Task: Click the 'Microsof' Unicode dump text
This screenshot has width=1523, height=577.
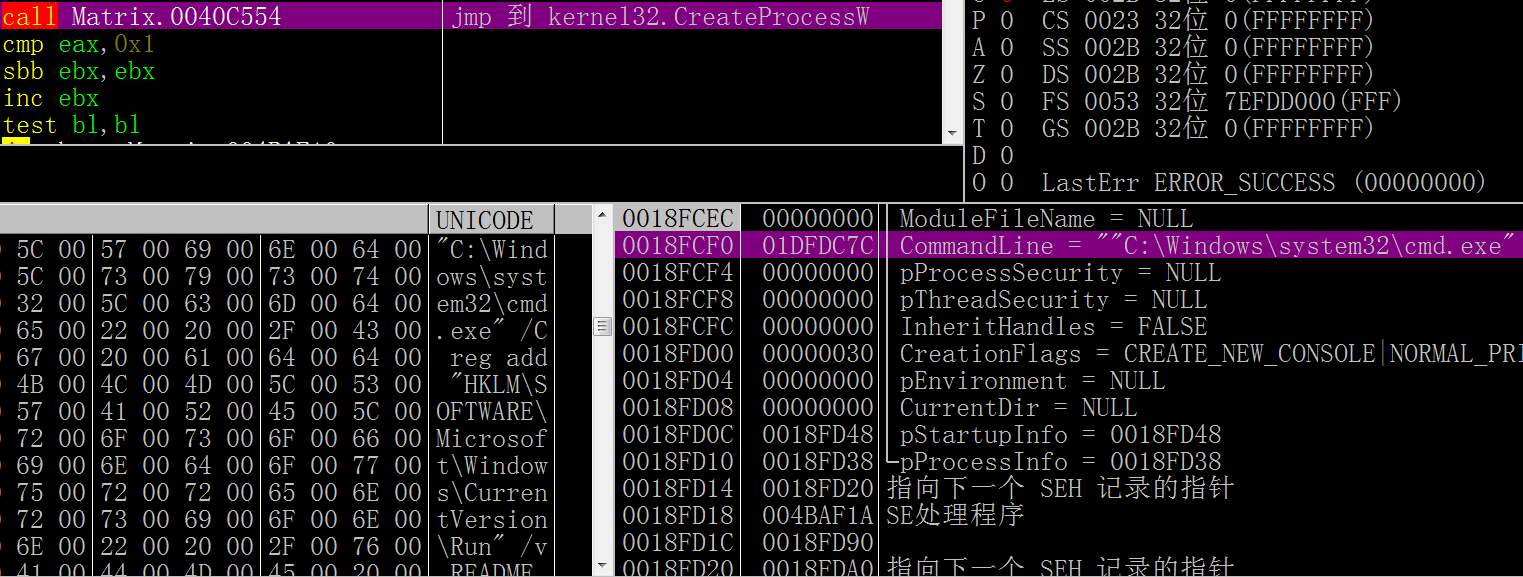Action: click(492, 437)
